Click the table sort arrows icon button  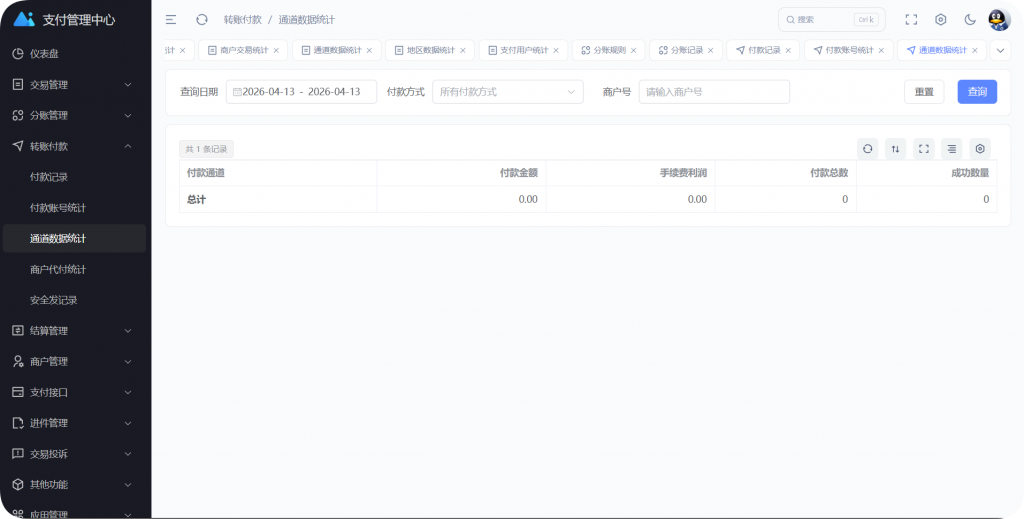[895, 149]
